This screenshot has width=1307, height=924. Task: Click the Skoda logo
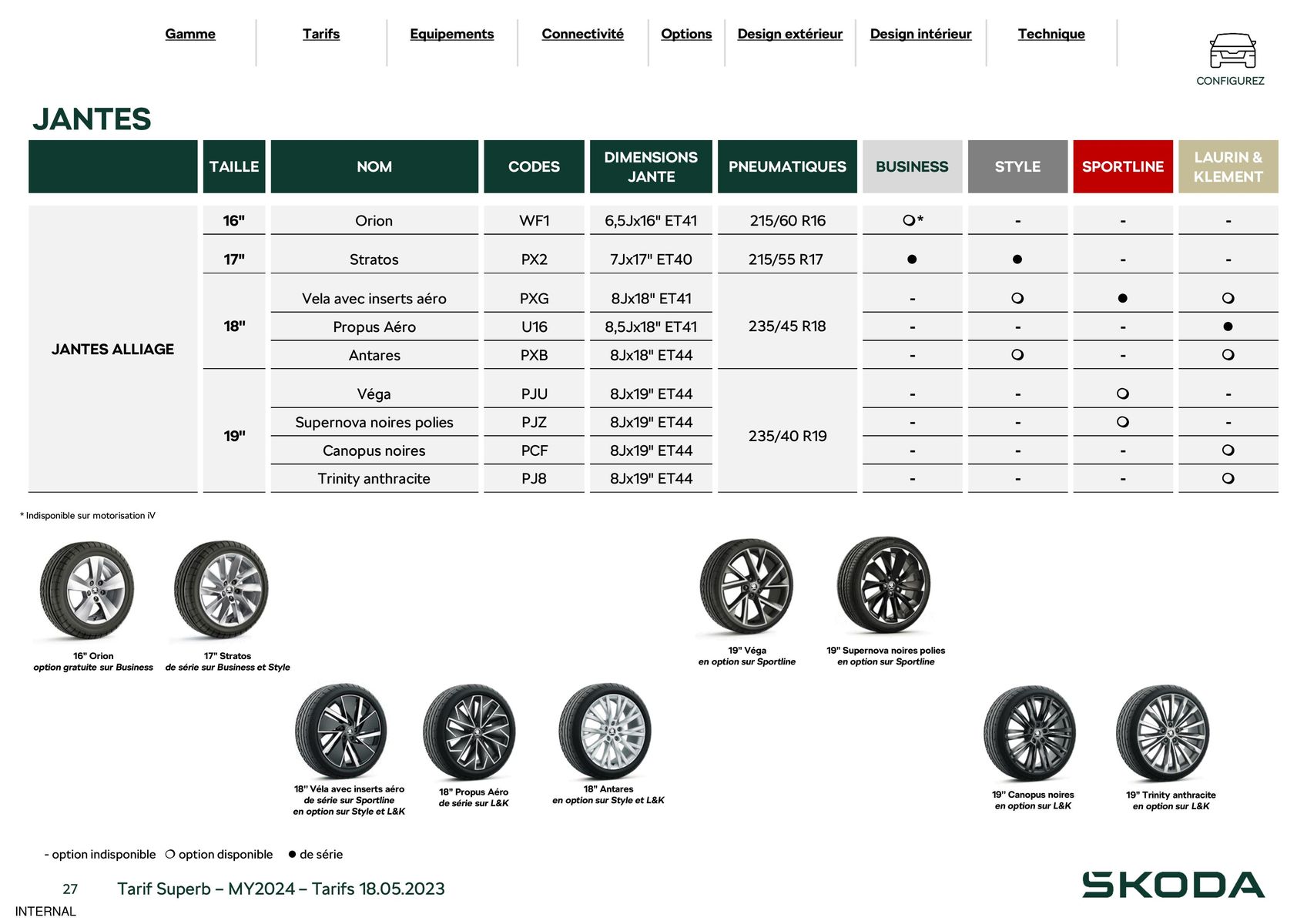pos(1173,885)
